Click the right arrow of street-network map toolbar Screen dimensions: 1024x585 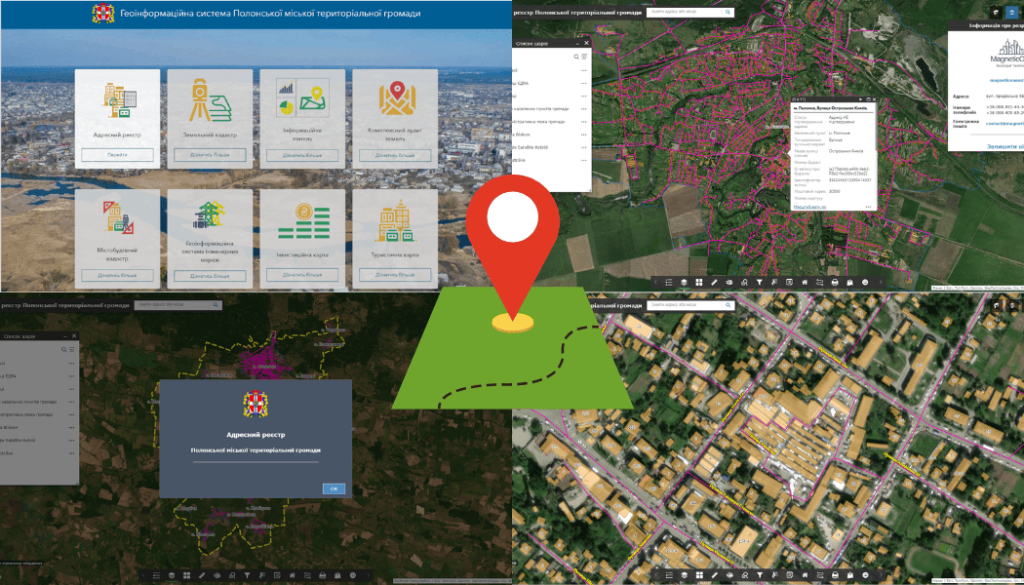[880, 282]
